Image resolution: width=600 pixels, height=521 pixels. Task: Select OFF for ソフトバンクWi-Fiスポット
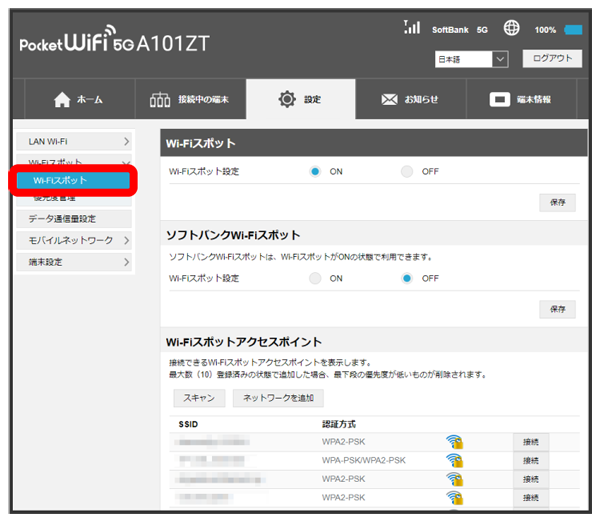point(407,278)
